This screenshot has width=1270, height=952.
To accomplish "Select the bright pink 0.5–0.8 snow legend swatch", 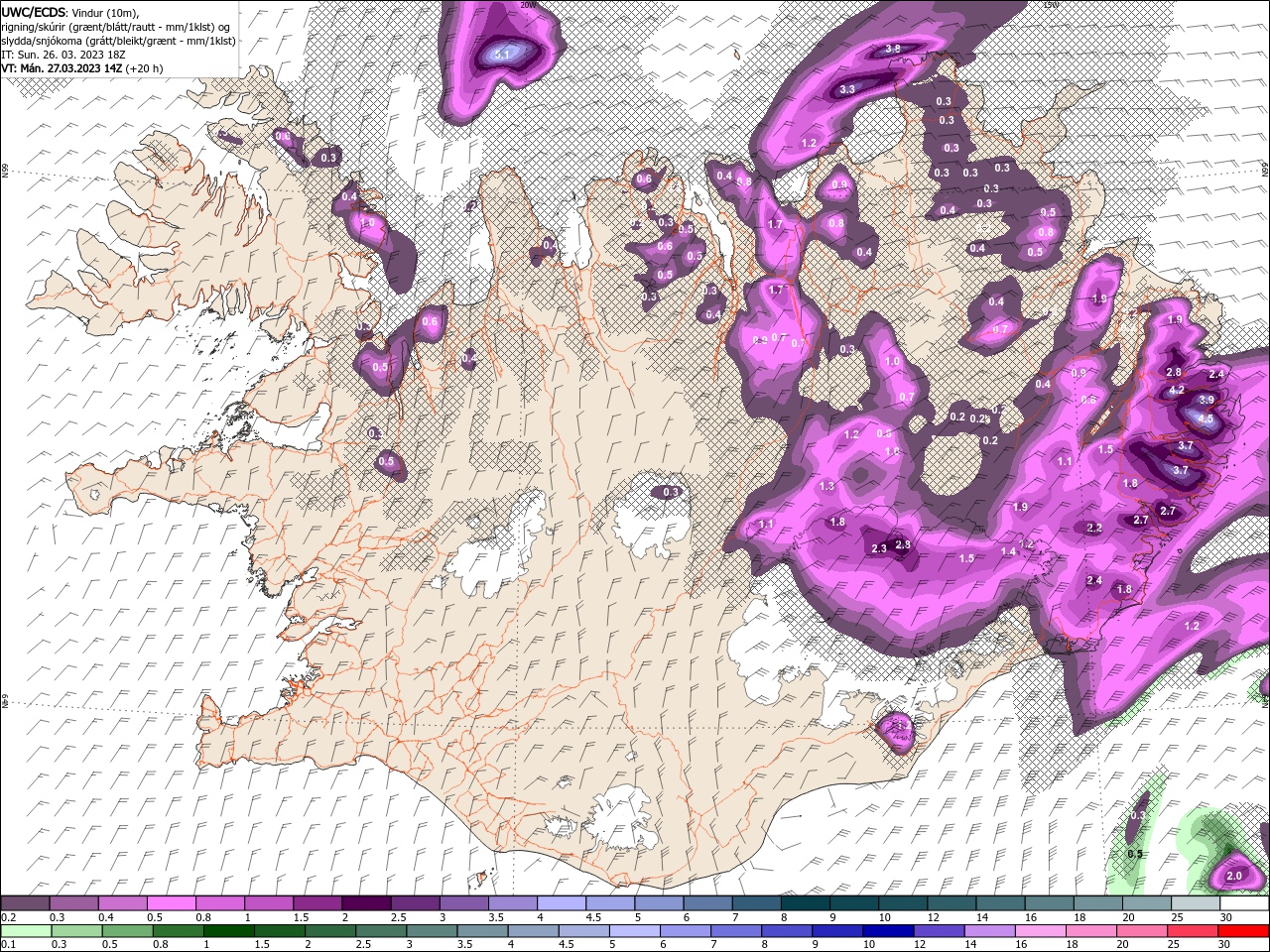I will pos(172,903).
